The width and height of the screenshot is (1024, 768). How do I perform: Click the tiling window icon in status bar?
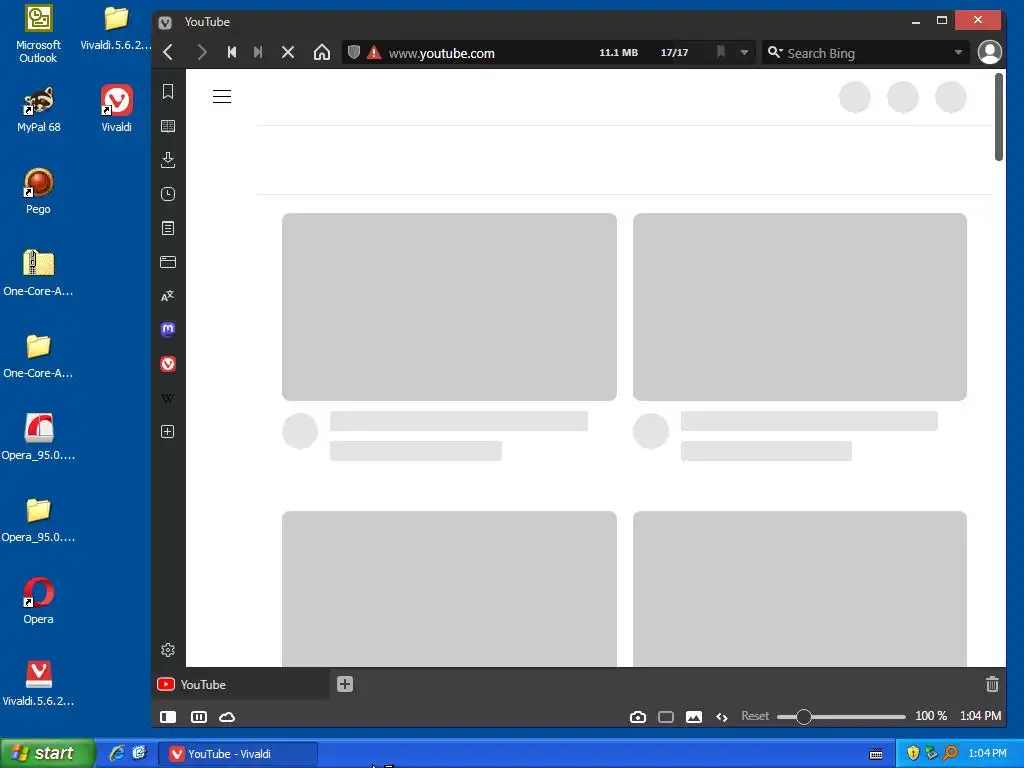pyautogui.click(x=666, y=717)
